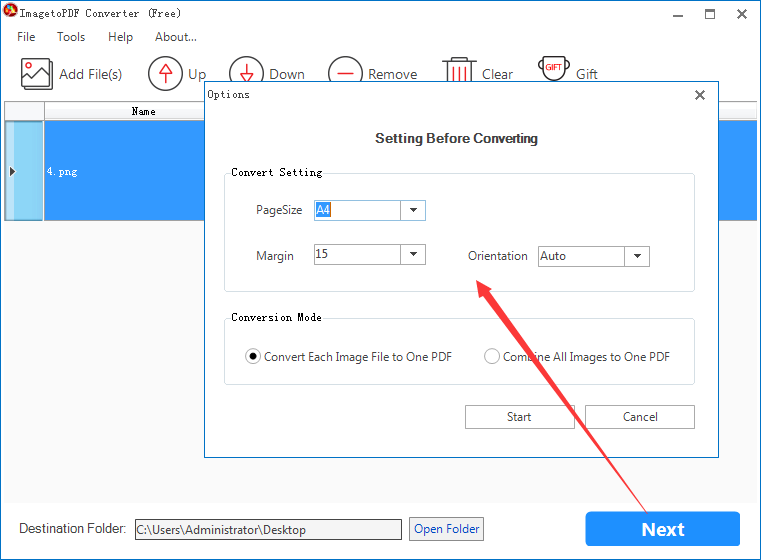Viewport: 761px width, 560px height.
Task: Open the File menu
Action: tap(26, 37)
